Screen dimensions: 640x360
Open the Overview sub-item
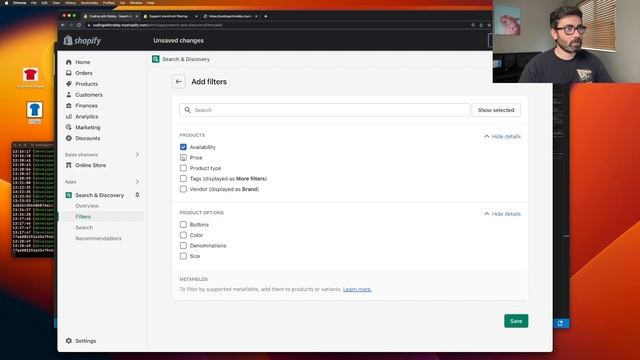coord(87,206)
